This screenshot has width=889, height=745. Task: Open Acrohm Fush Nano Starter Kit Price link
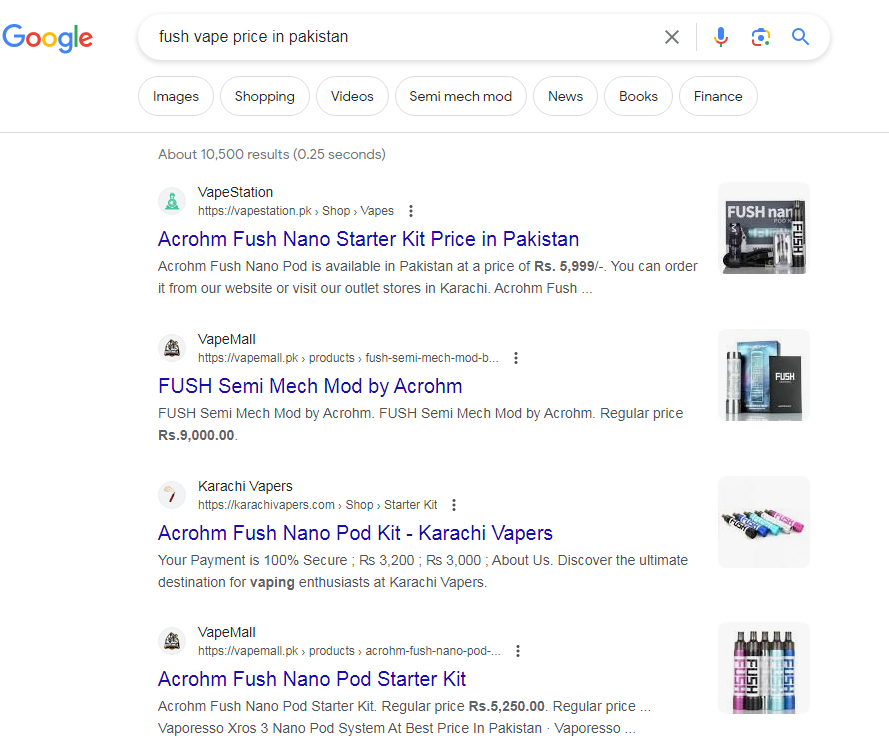coord(368,239)
